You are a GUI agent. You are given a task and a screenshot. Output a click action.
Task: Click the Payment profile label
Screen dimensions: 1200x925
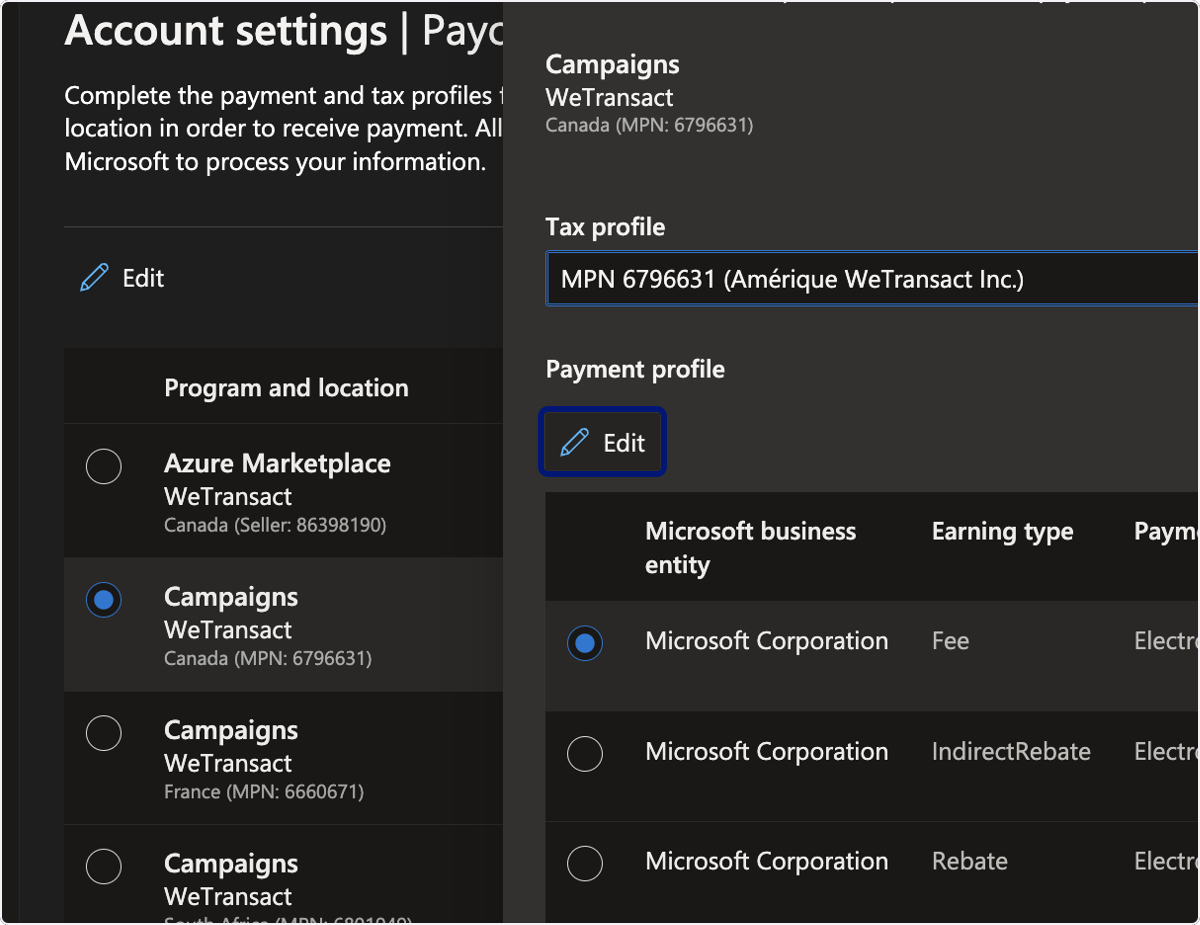coord(635,369)
